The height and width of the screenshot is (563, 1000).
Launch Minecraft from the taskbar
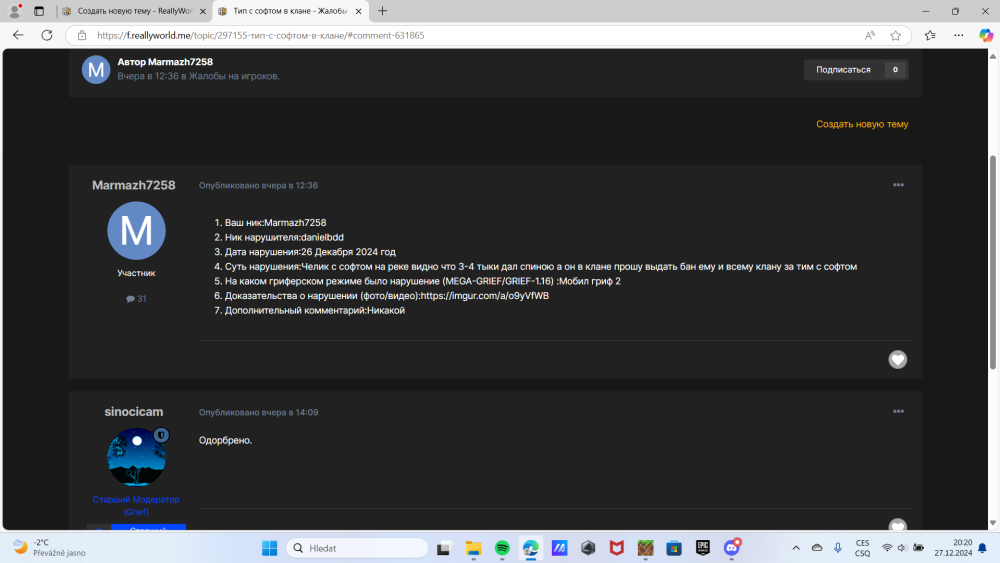[x=645, y=548]
